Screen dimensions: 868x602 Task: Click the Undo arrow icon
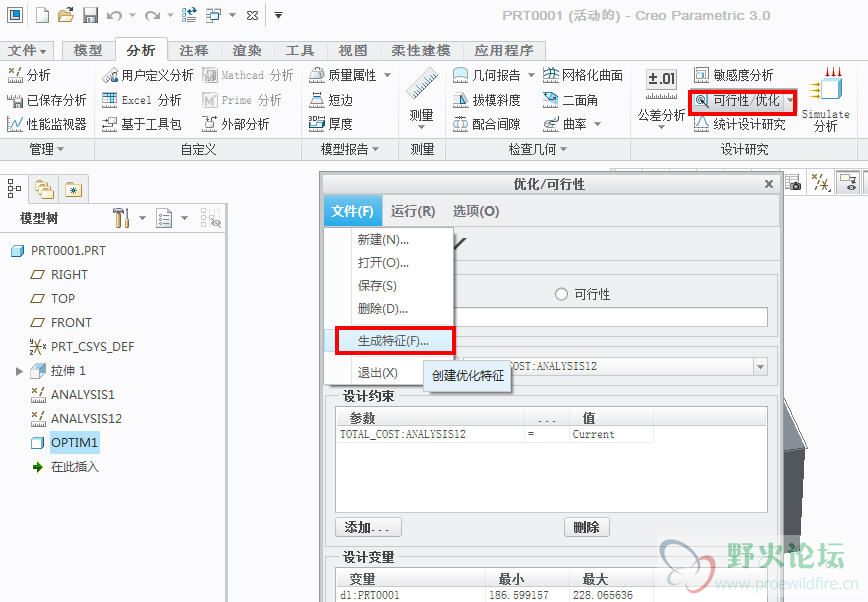[114, 16]
